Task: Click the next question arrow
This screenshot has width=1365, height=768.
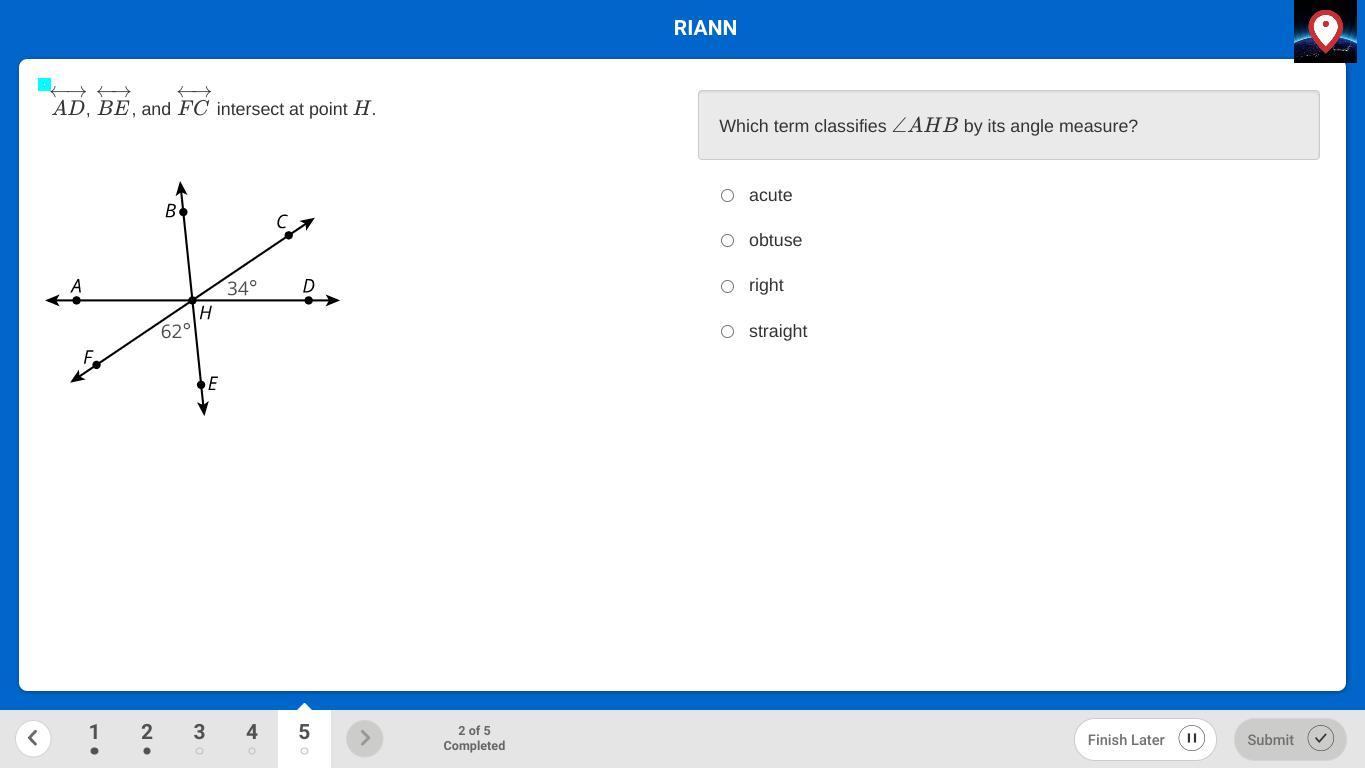Action: coord(365,739)
